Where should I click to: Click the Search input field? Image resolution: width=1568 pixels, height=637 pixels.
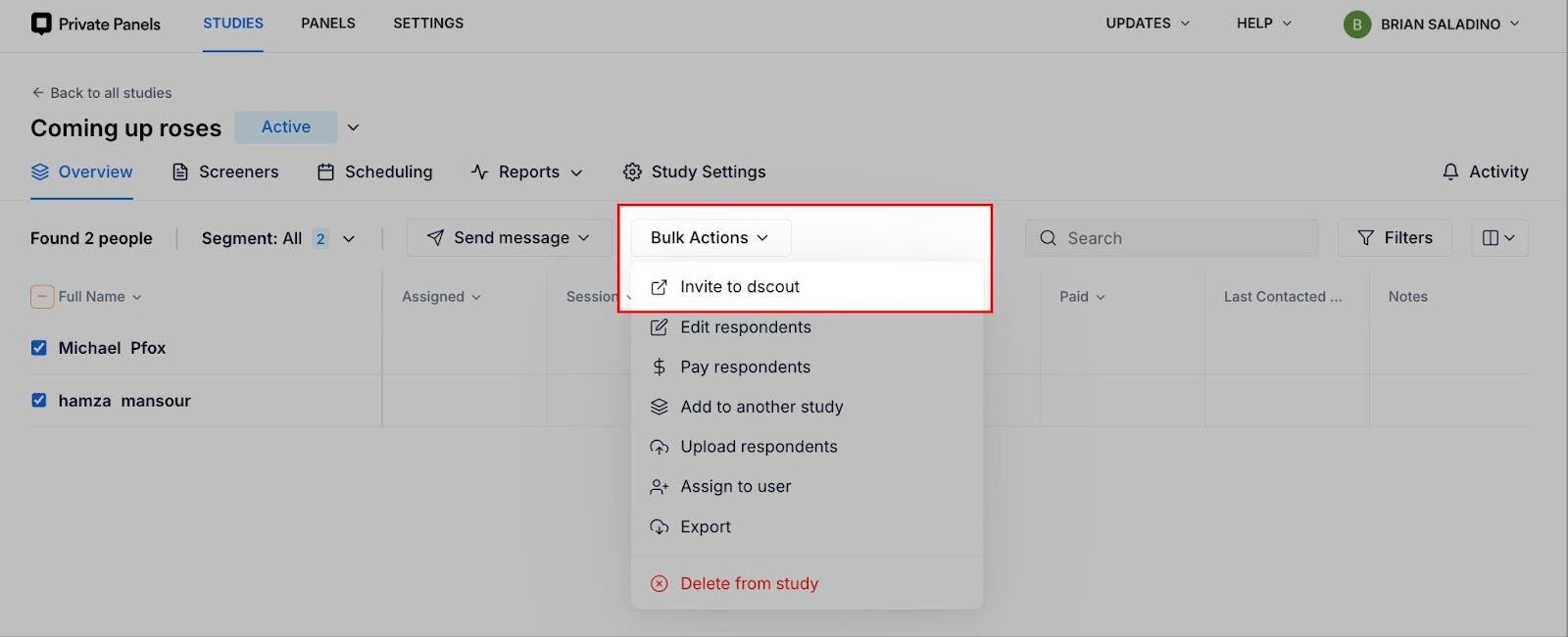click(1171, 238)
